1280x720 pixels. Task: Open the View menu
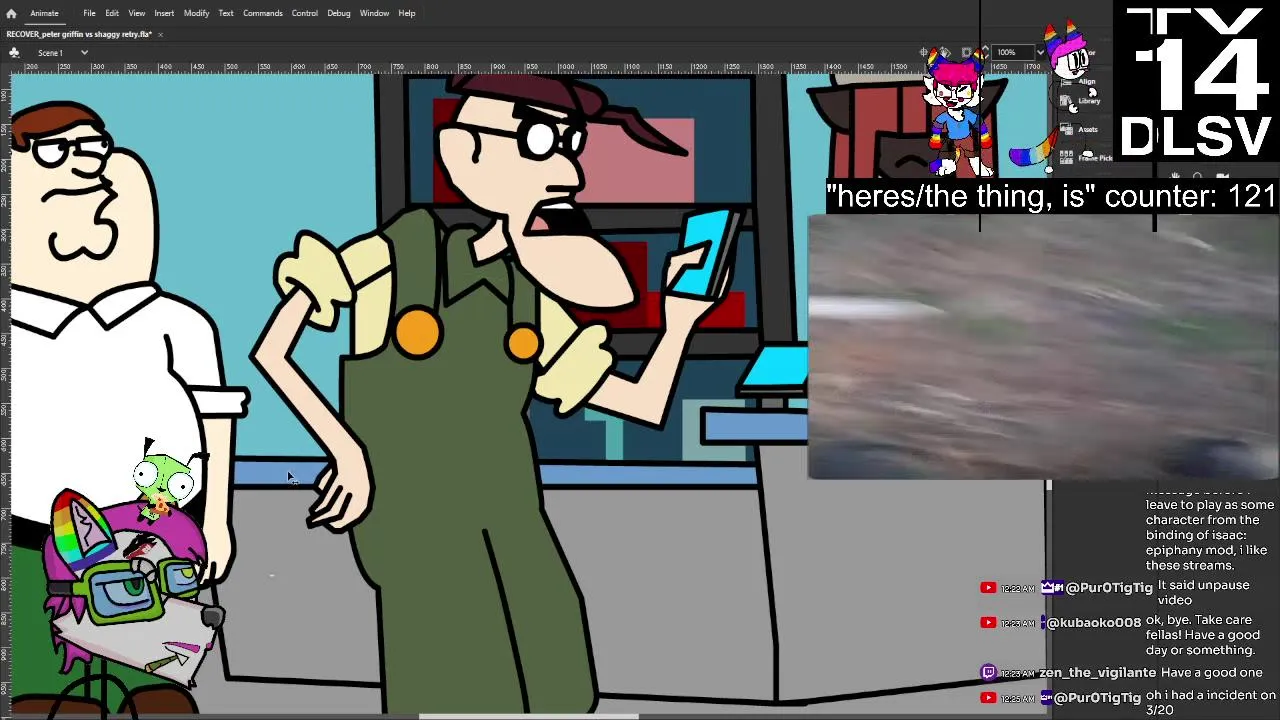tap(137, 13)
